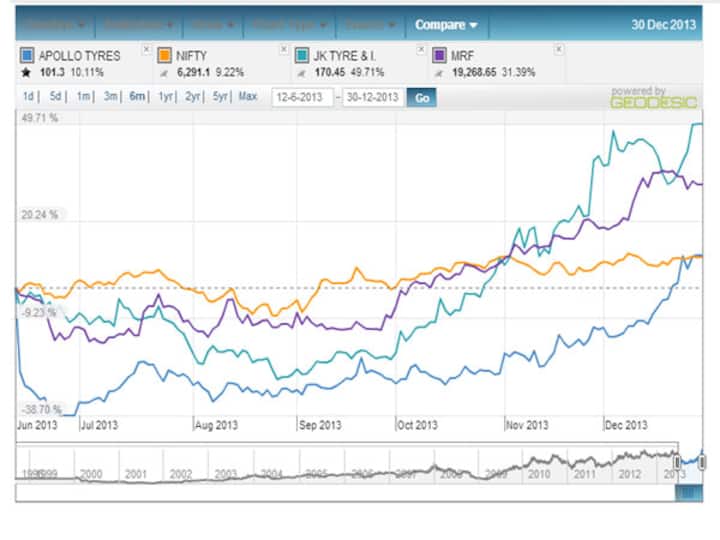Remove NIFTY from the comparison
The width and height of the screenshot is (720, 540).
point(283,49)
